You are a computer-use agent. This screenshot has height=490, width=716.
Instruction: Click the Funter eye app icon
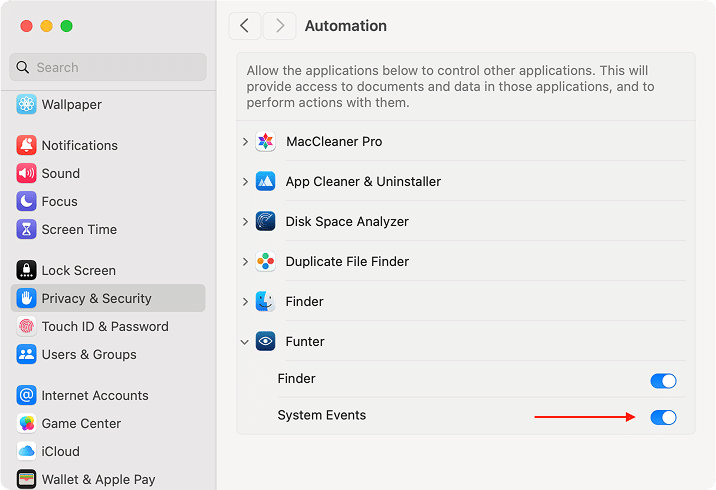(x=265, y=341)
